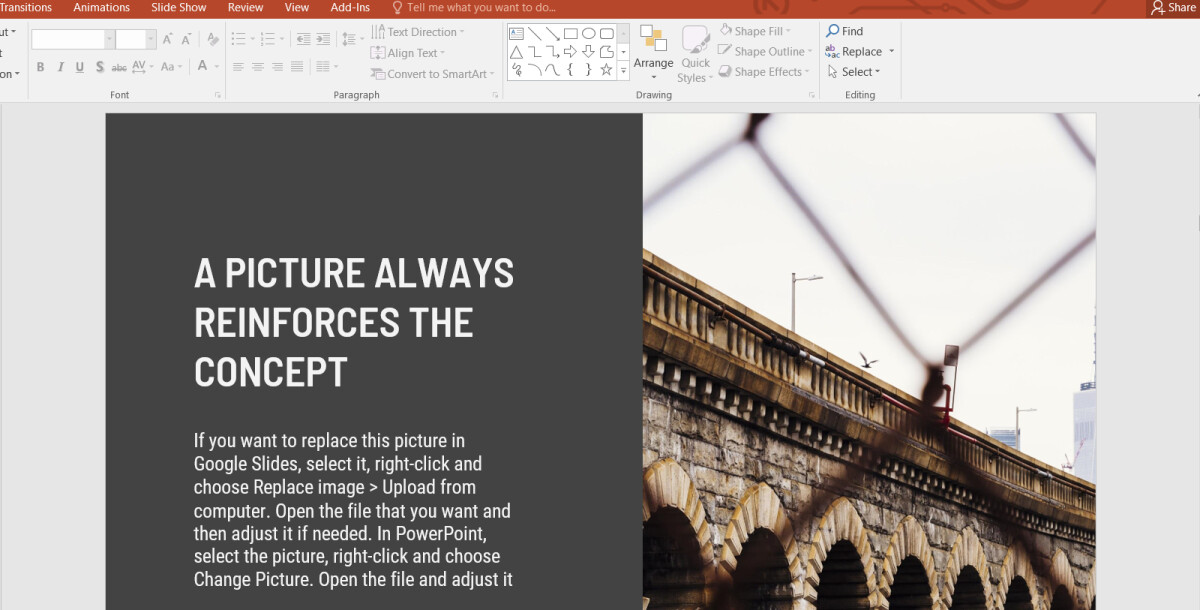This screenshot has height=610, width=1200.
Task: Choose the Arrow shape in the shapes gallery
Action: click(552, 34)
